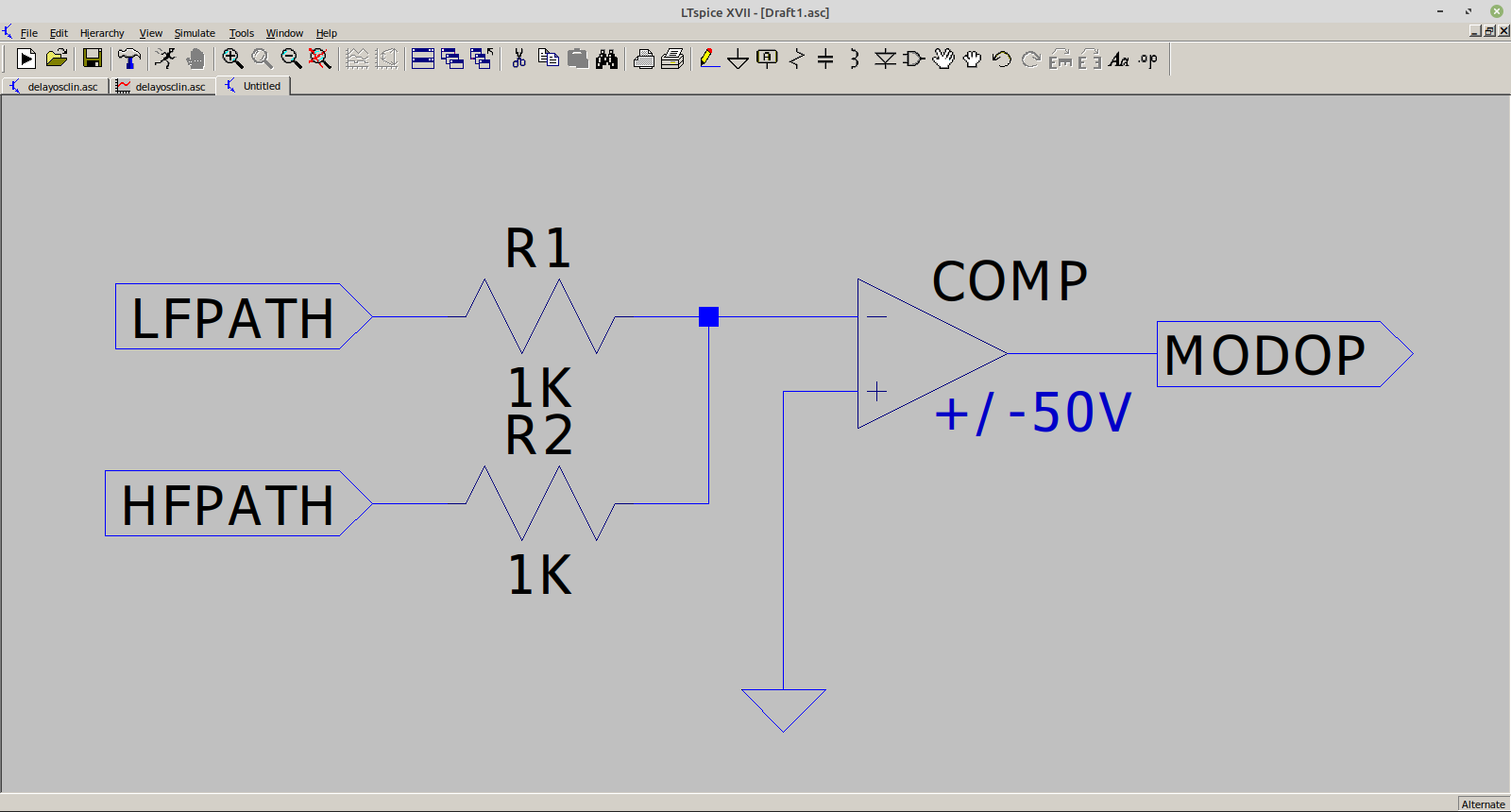
Task: Copy with duplicate pages icon
Action: pyautogui.click(x=548, y=59)
